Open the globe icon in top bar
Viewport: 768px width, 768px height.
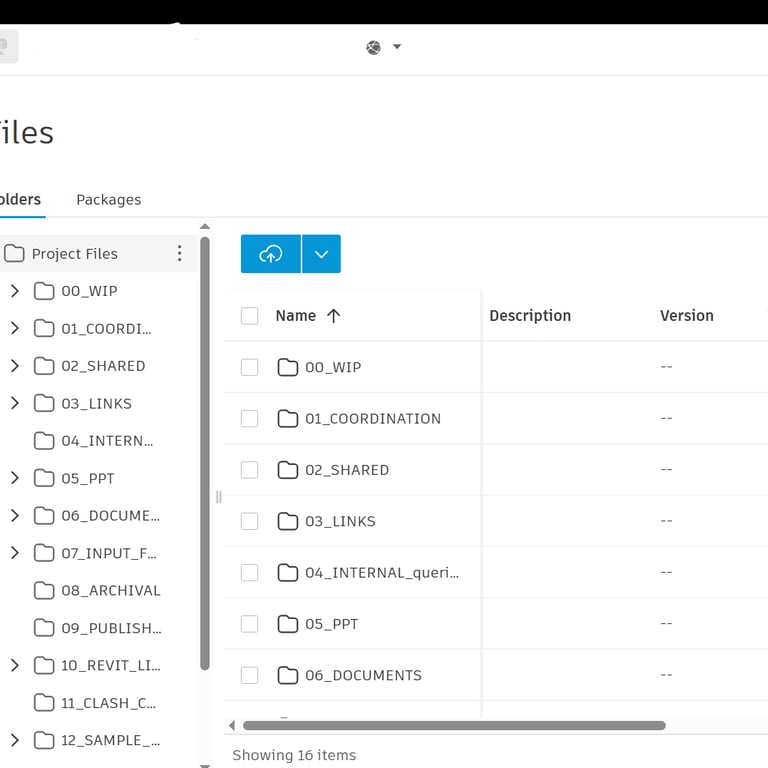pyautogui.click(x=374, y=47)
